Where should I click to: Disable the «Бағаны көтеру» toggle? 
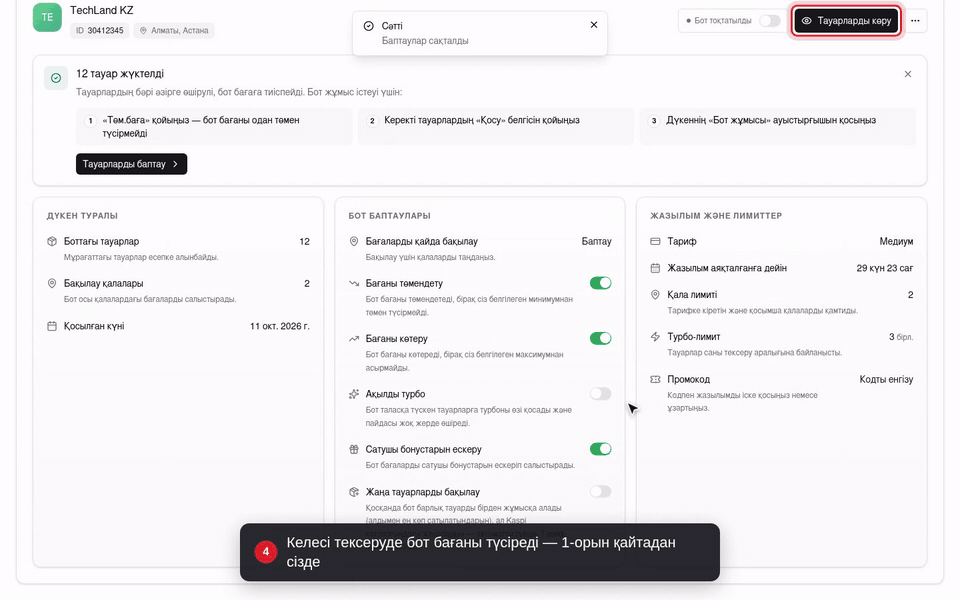point(601,338)
